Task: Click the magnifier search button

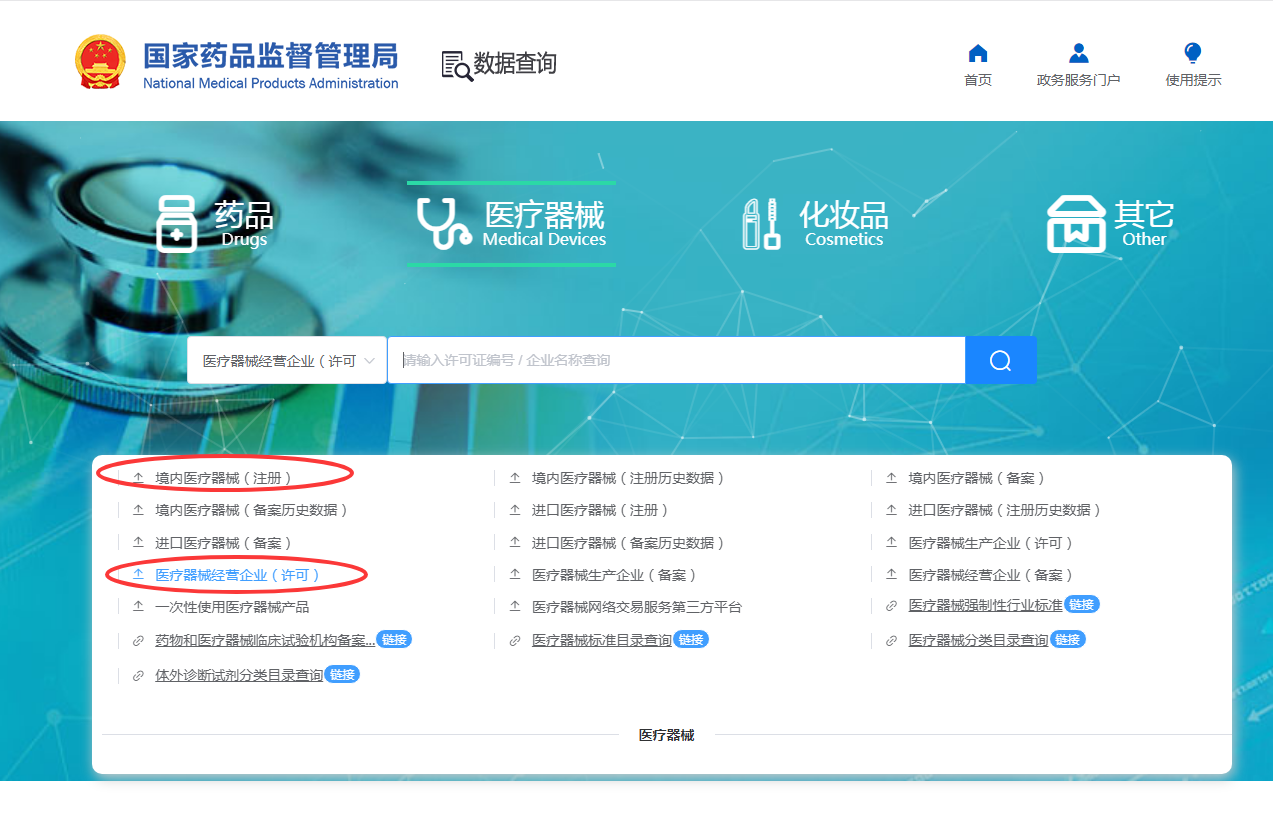Action: pyautogui.click(x=1000, y=360)
